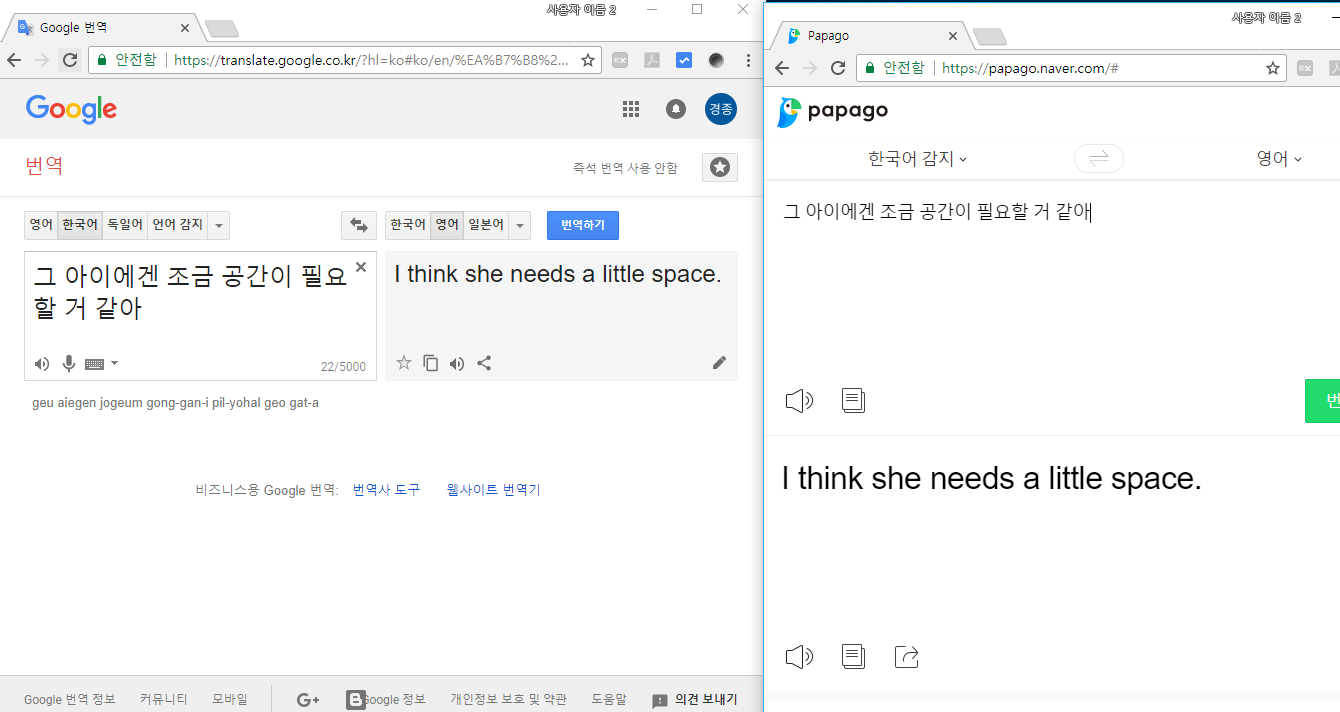Expand the 영어 target language dropdown in Papago
The width and height of the screenshot is (1340, 712).
(1279, 158)
